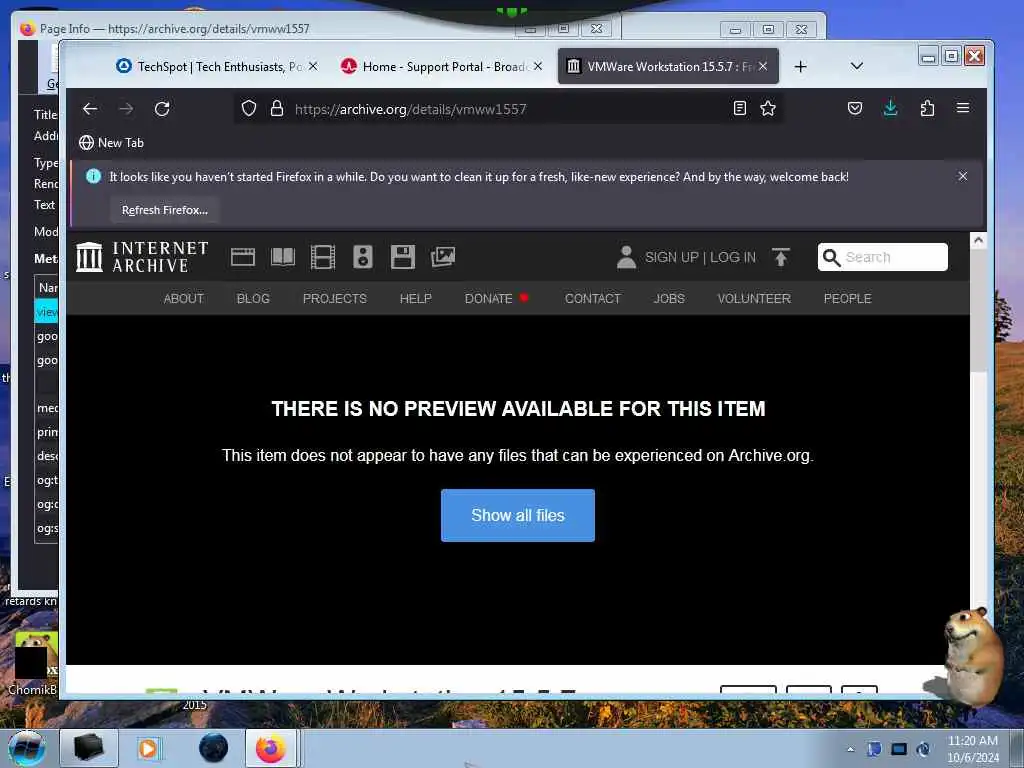Toggle reader view icon in address bar
The height and width of the screenshot is (768, 1024).
click(x=739, y=108)
